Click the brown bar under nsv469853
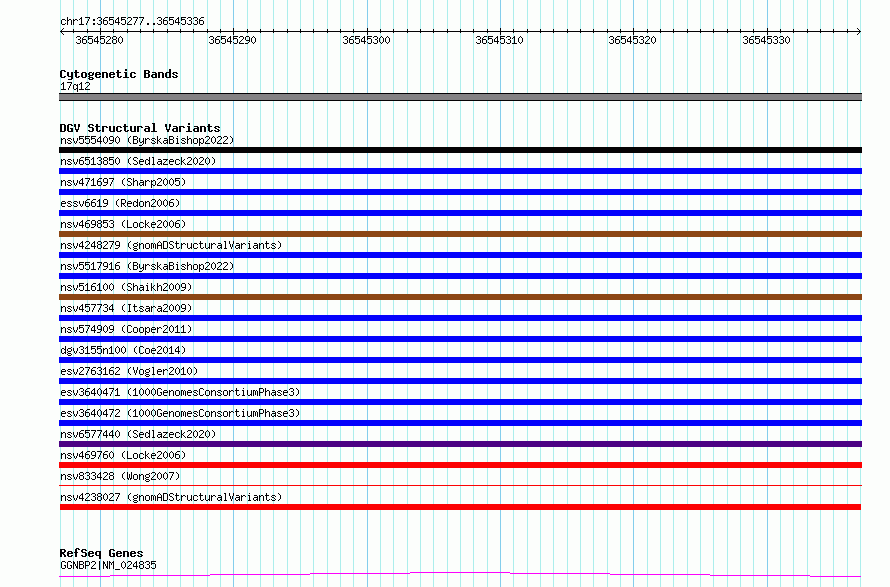Screen dimensions: 890x587 click(460, 234)
